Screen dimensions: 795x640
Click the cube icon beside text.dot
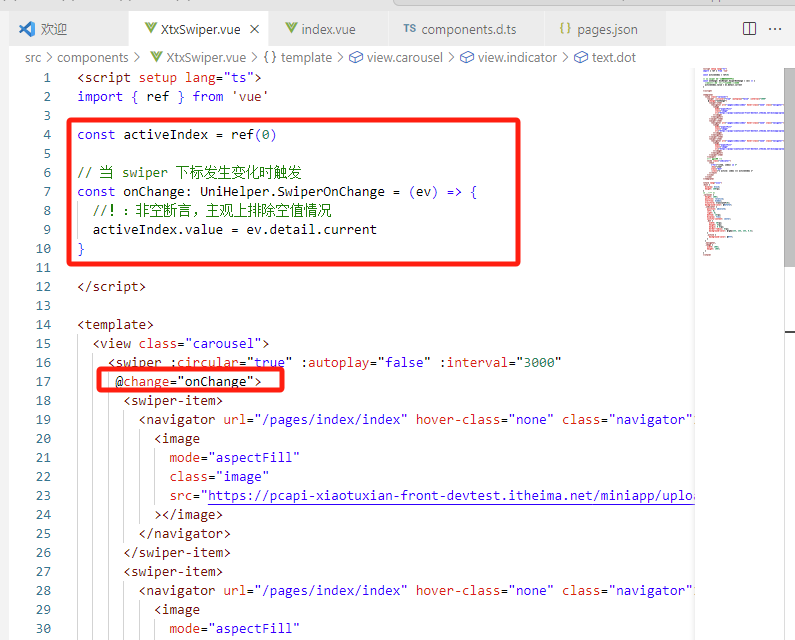(581, 57)
